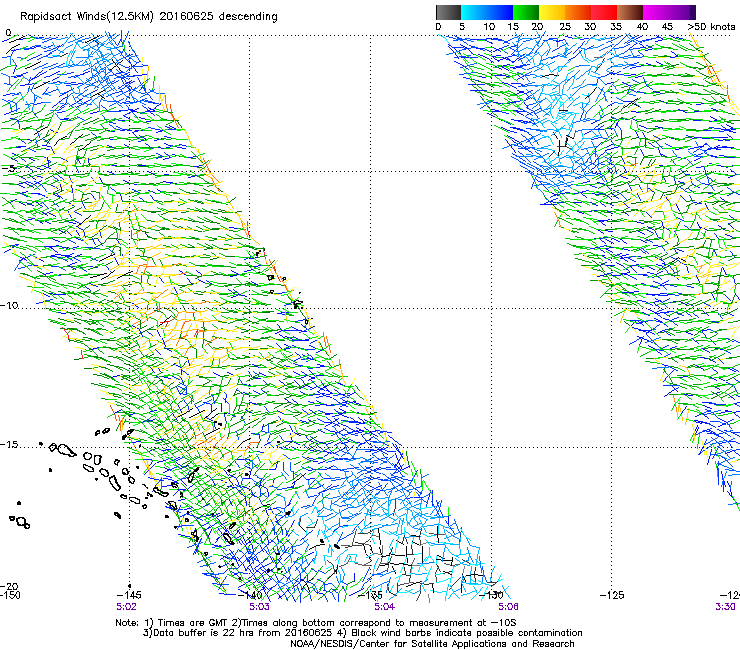This screenshot has height=650, width=740.
Task: Click the gray 0-5 knots legend swatch
Action: tap(448, 12)
